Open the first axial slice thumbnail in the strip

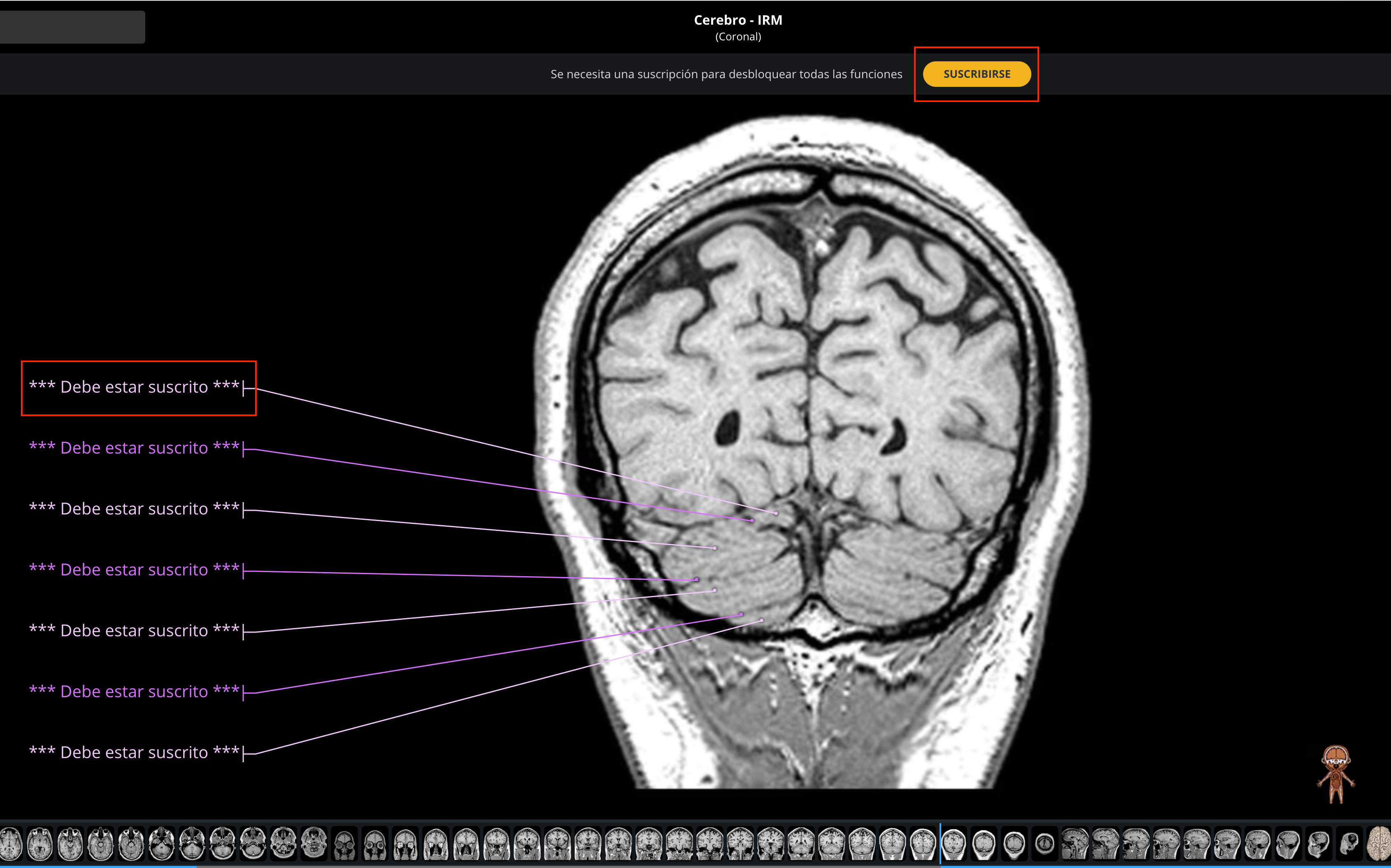(10, 844)
